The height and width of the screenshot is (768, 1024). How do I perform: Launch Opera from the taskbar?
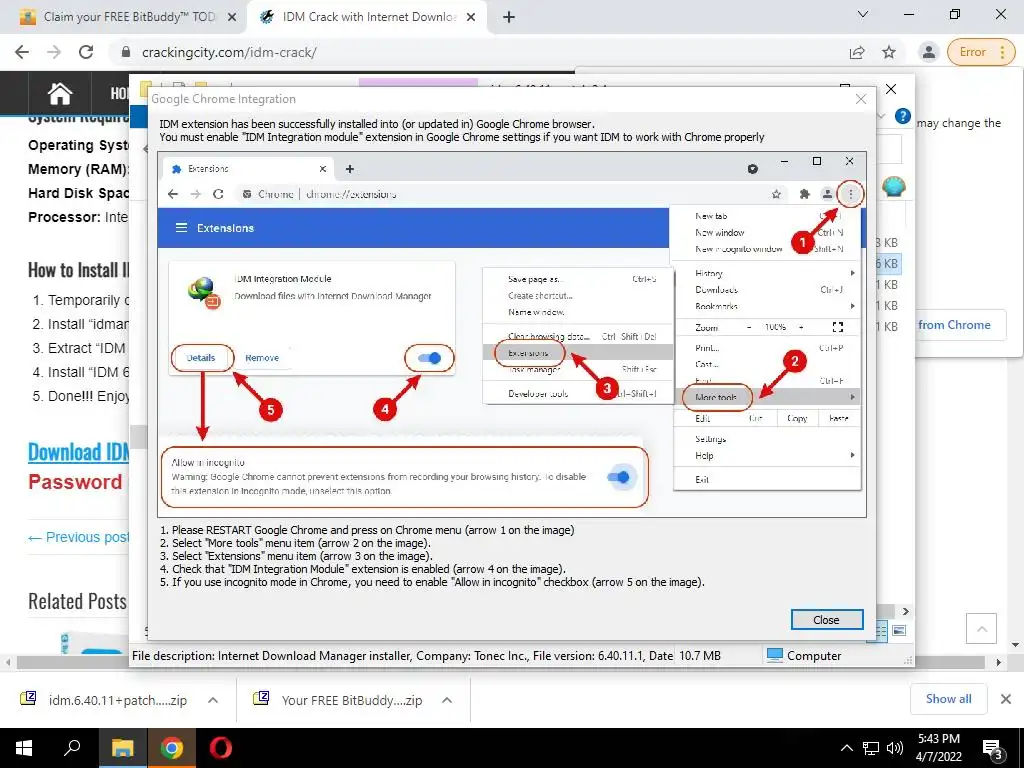221,748
